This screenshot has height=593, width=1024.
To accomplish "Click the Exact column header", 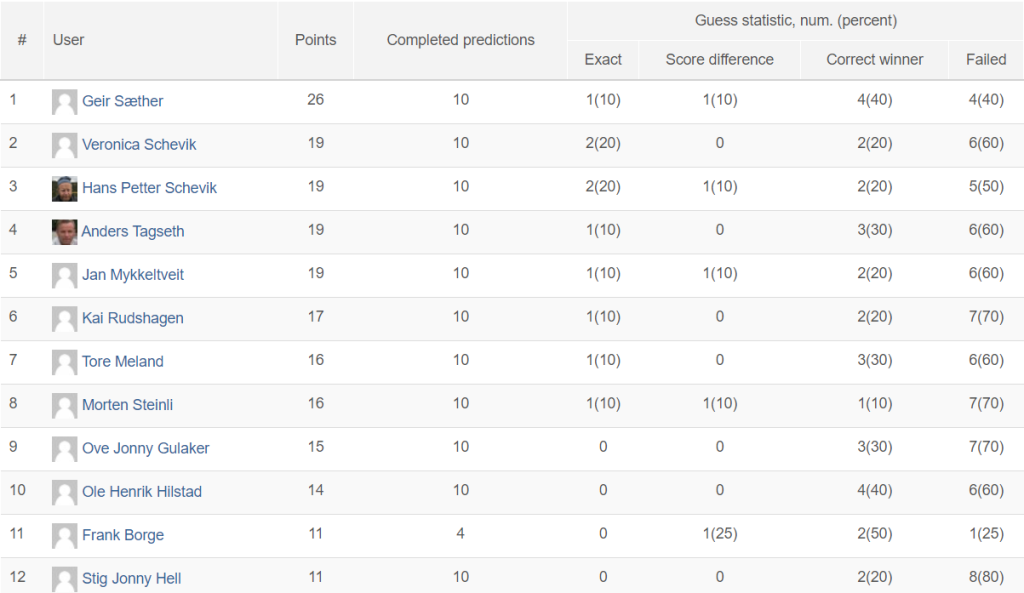I will coord(603,59).
